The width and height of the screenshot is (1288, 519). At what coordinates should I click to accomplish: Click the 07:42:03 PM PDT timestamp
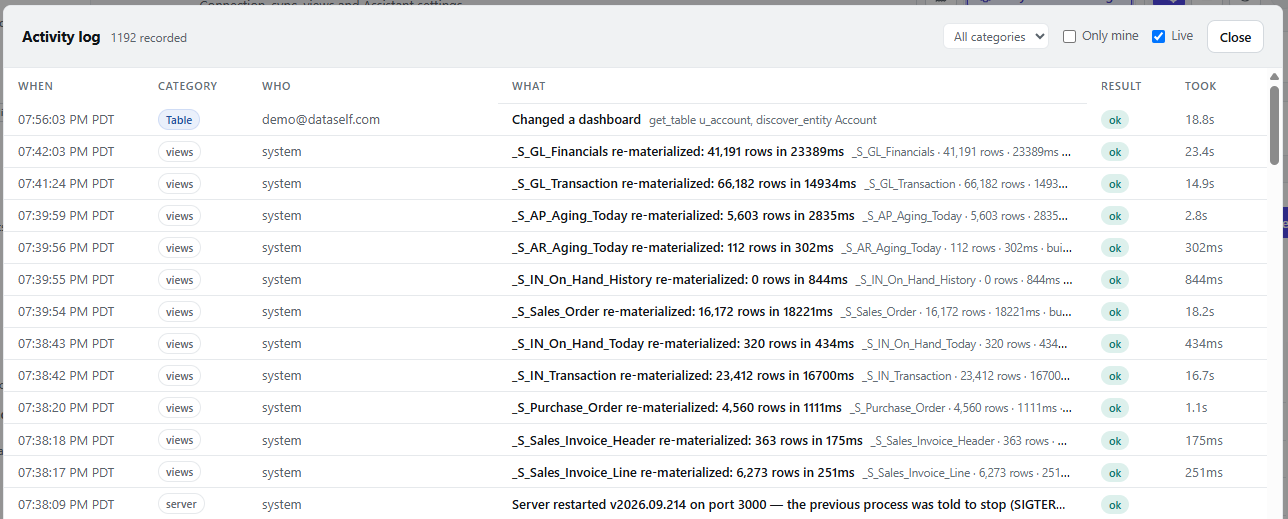pos(66,152)
